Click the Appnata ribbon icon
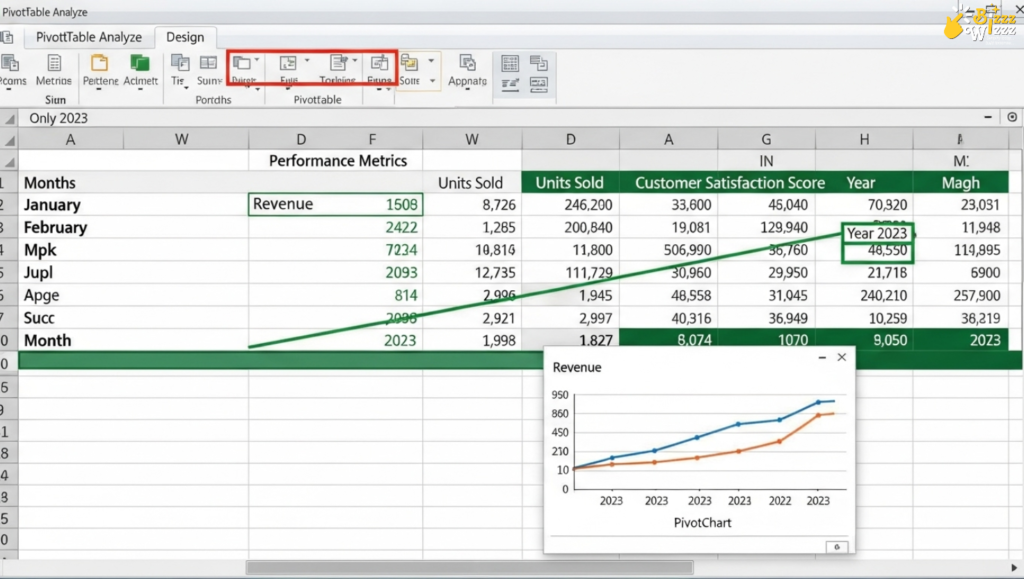The width and height of the screenshot is (1024, 579). [467, 64]
